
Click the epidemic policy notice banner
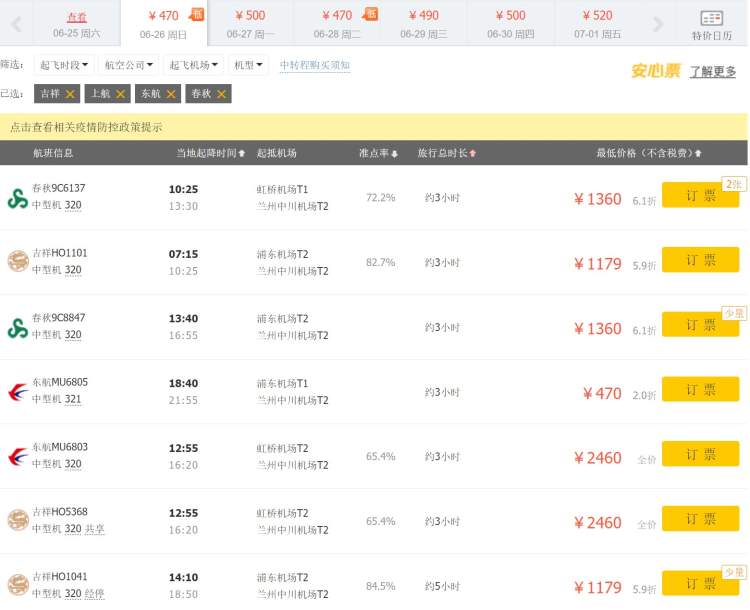click(x=374, y=127)
